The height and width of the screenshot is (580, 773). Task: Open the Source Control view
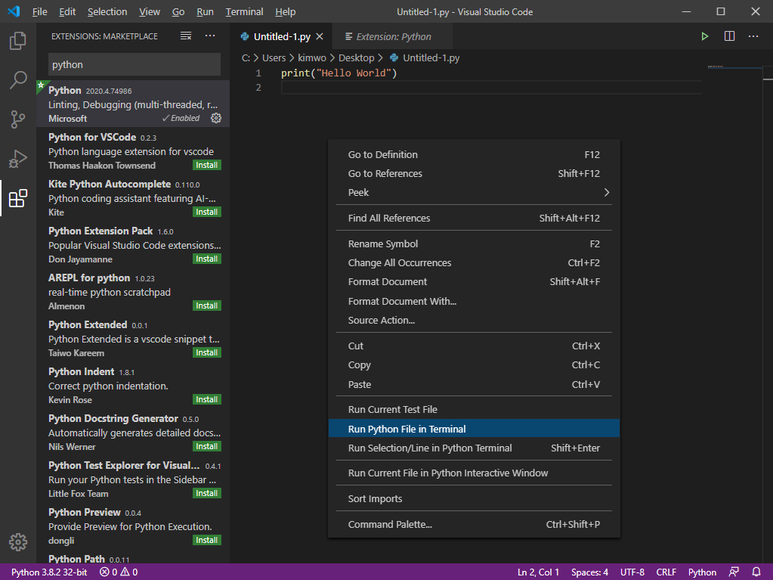coord(18,119)
